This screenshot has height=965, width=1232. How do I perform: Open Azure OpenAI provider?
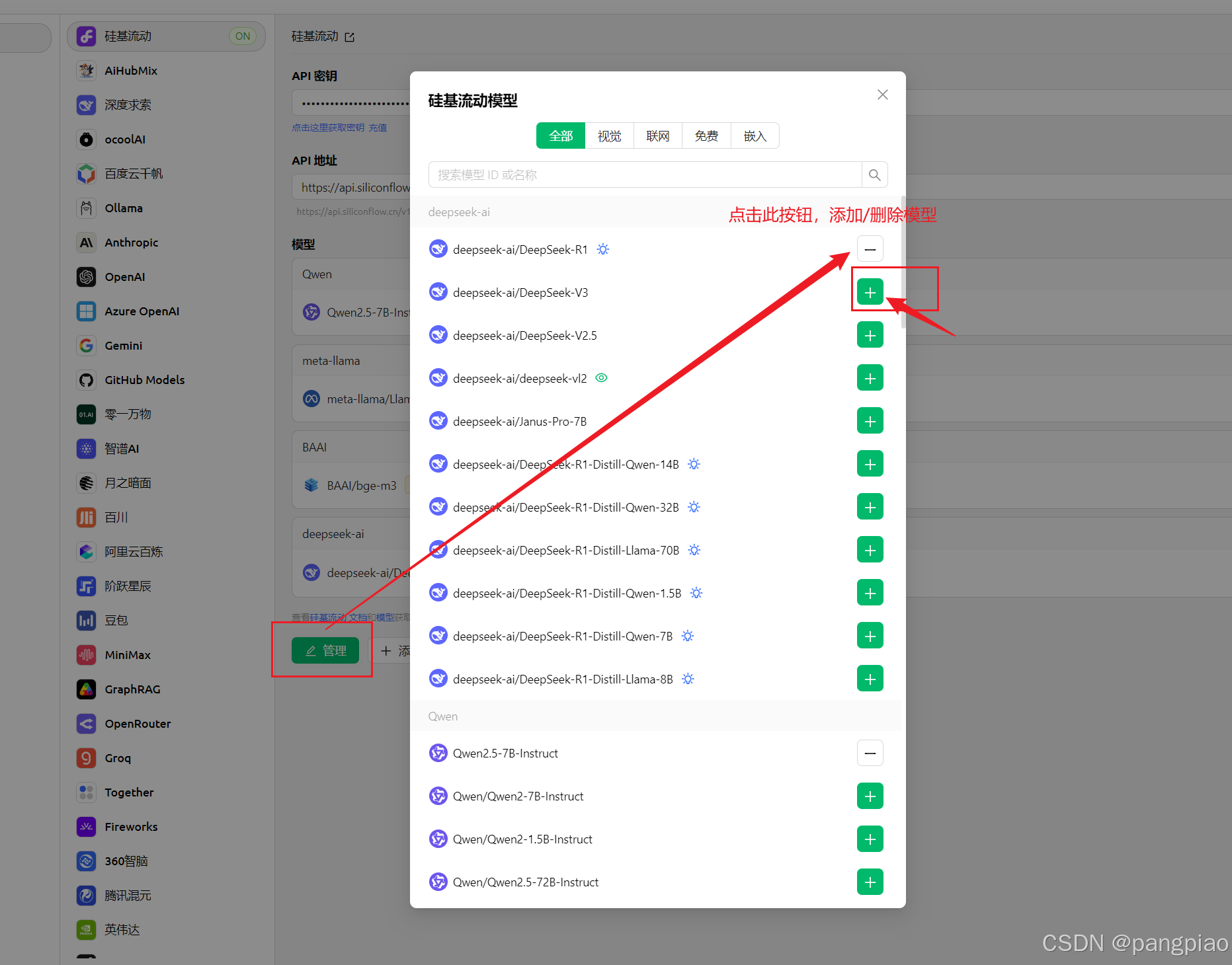click(165, 311)
